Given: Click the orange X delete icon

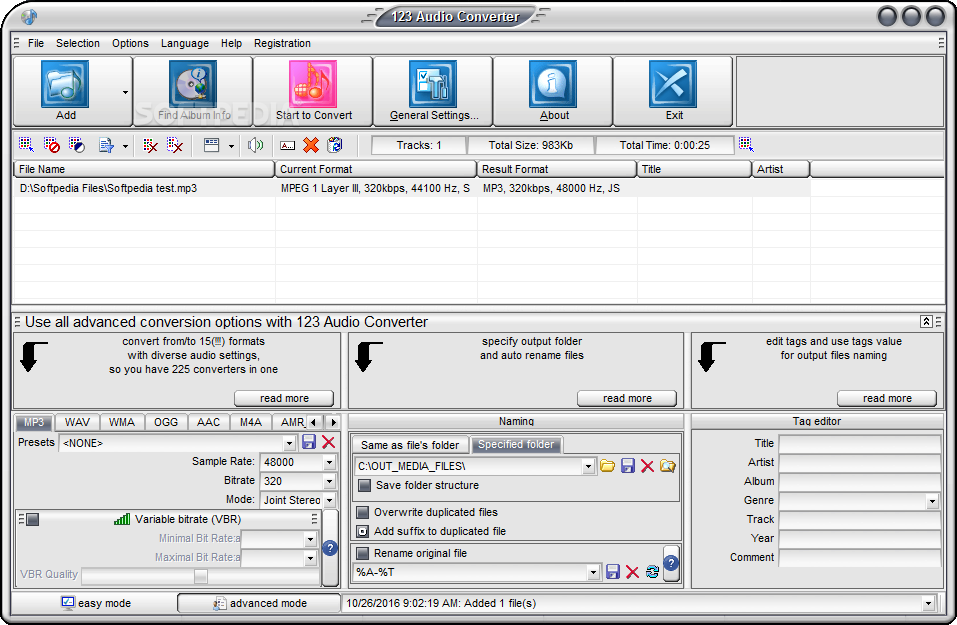Looking at the screenshot, I should [x=311, y=145].
